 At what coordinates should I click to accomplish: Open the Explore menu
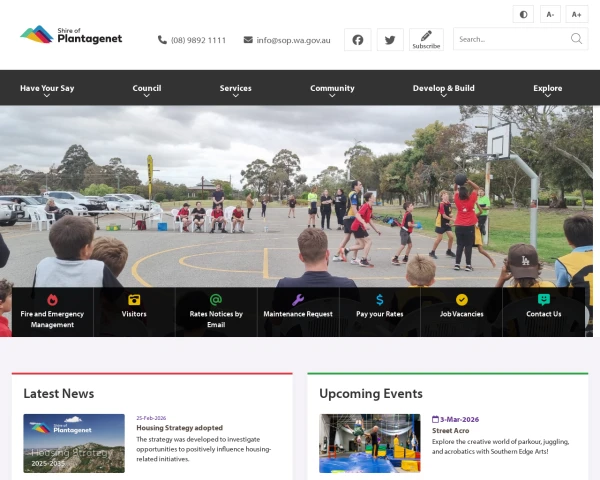tap(548, 88)
